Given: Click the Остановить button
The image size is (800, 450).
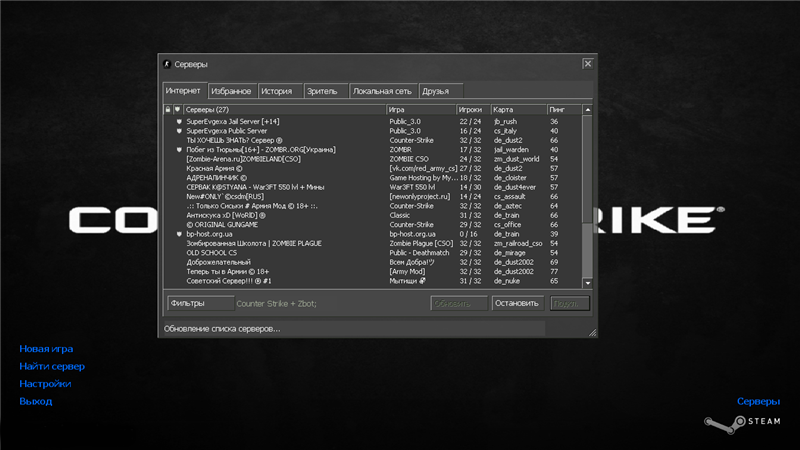Looking at the screenshot, I should coord(517,303).
